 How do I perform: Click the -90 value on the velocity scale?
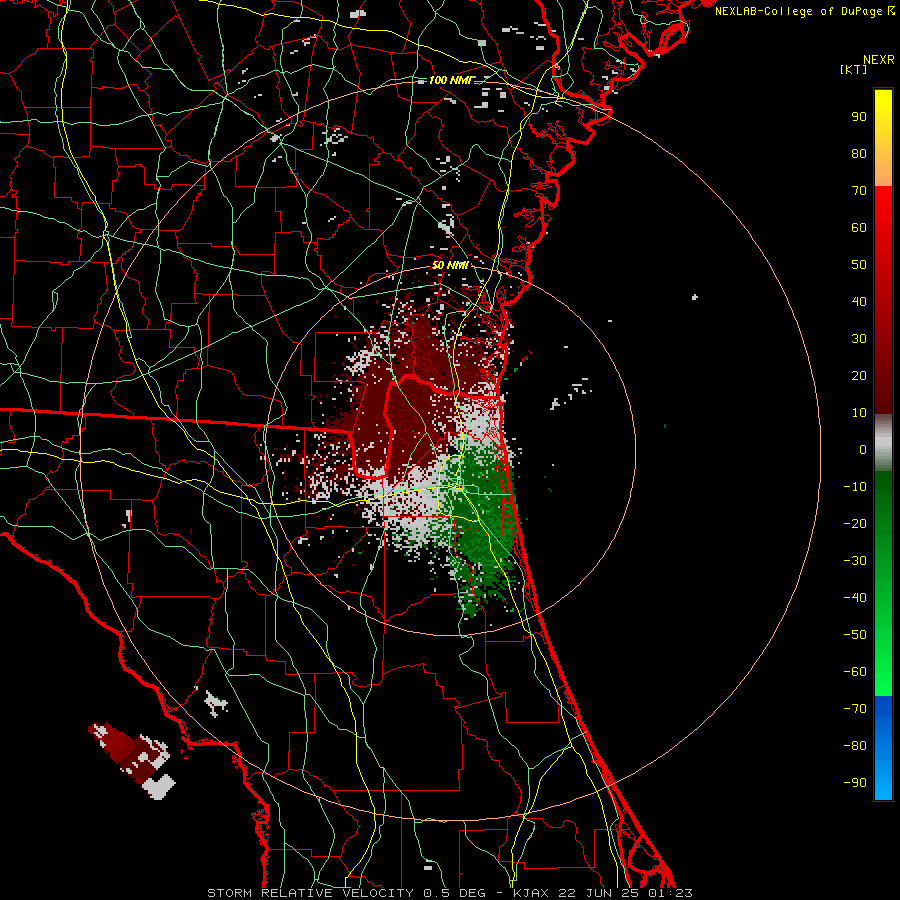click(855, 783)
